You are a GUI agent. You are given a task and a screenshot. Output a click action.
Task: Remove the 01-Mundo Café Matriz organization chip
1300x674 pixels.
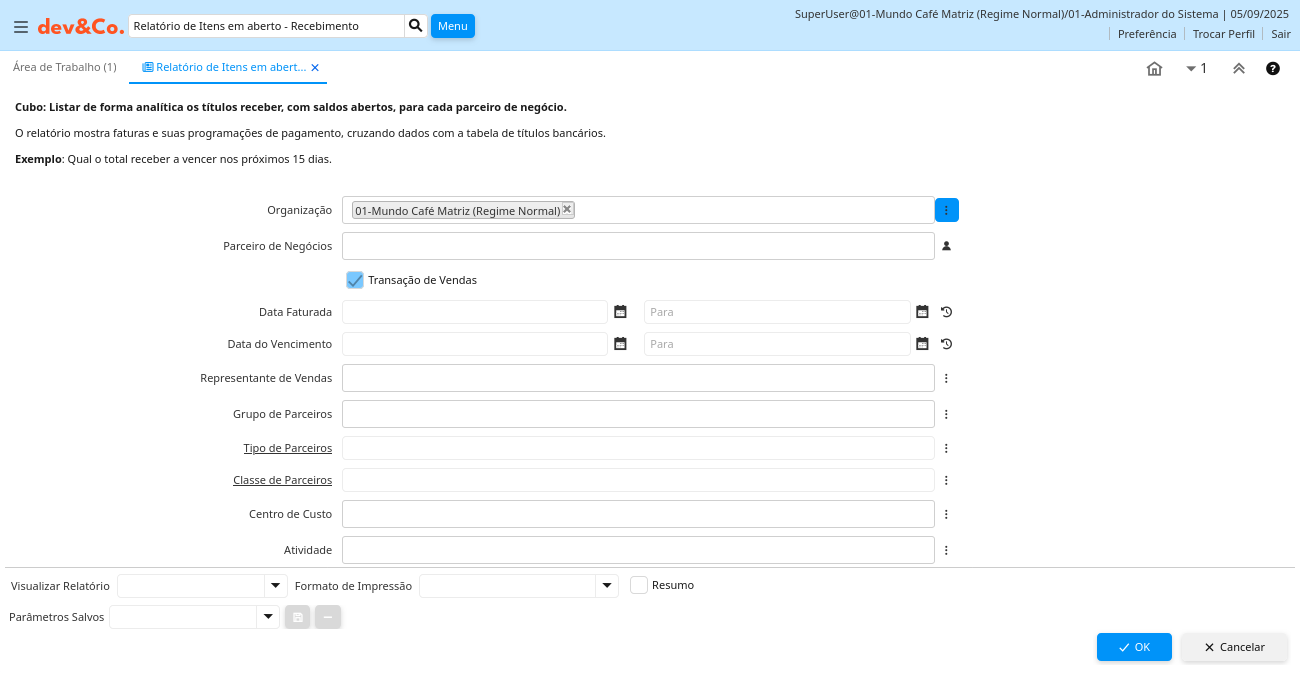(x=567, y=209)
